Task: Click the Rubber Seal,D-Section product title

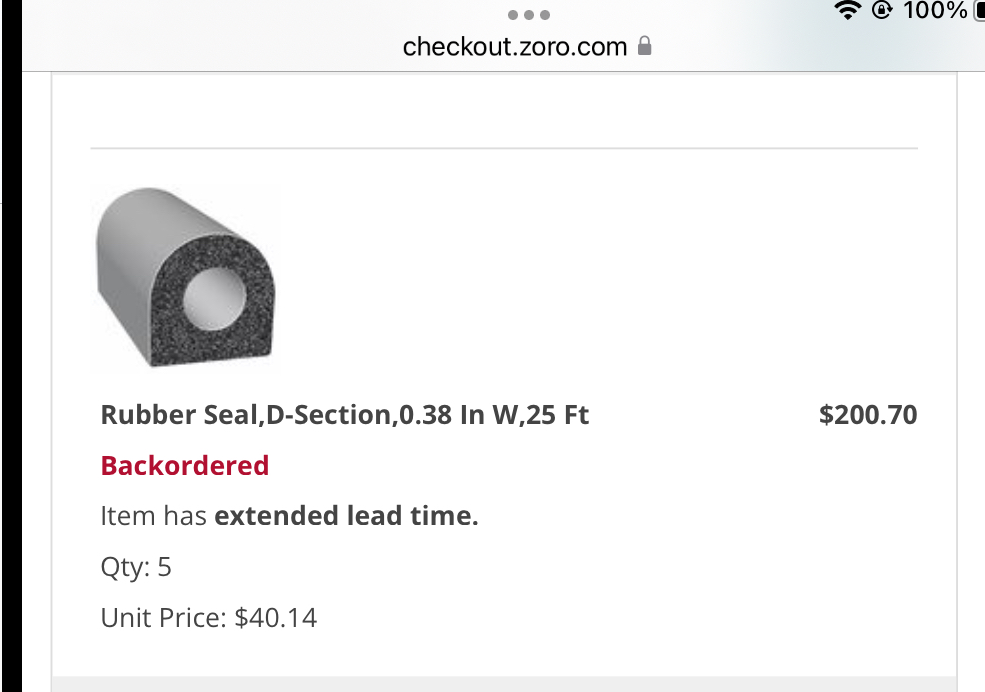Action: coord(345,414)
